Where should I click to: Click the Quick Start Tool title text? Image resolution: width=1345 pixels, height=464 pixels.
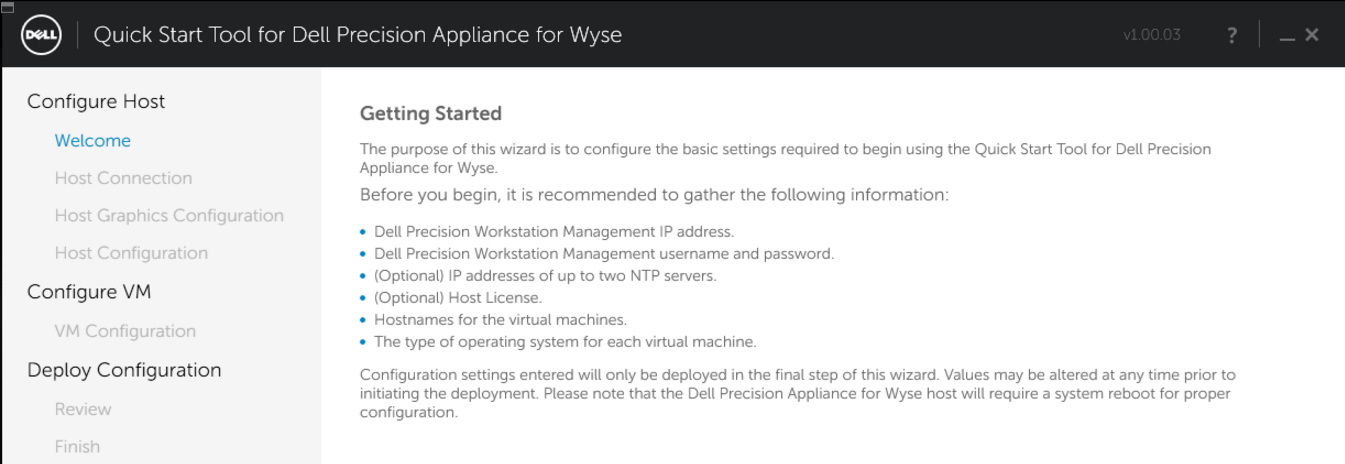[x=357, y=35]
